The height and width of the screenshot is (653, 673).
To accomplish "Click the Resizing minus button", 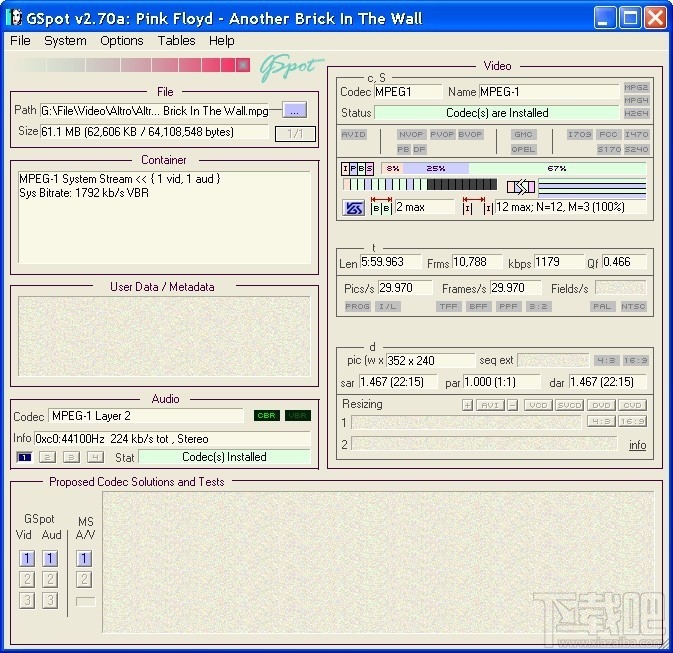I will pos(512,405).
